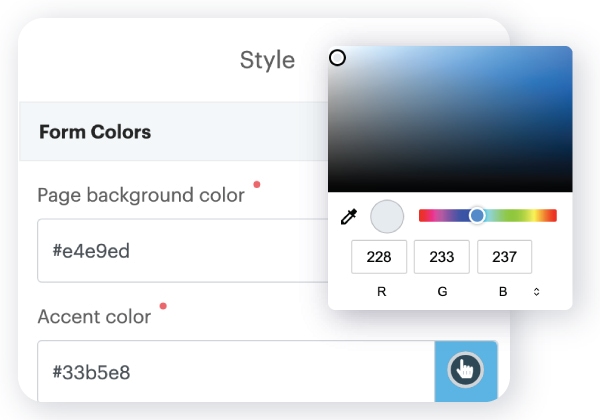Click the Accent color label
The height and width of the screenshot is (420, 600).
point(94,317)
